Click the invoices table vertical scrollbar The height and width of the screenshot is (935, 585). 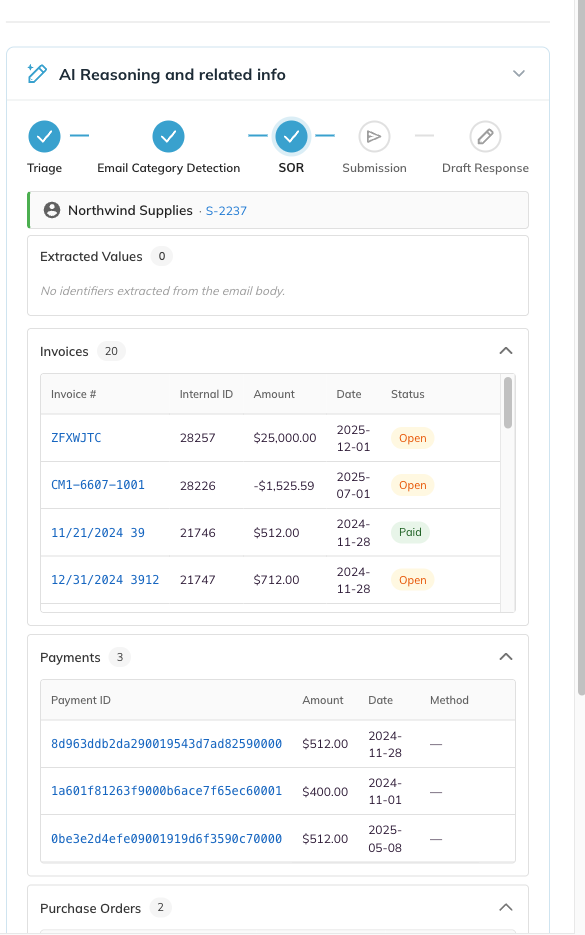tap(507, 403)
